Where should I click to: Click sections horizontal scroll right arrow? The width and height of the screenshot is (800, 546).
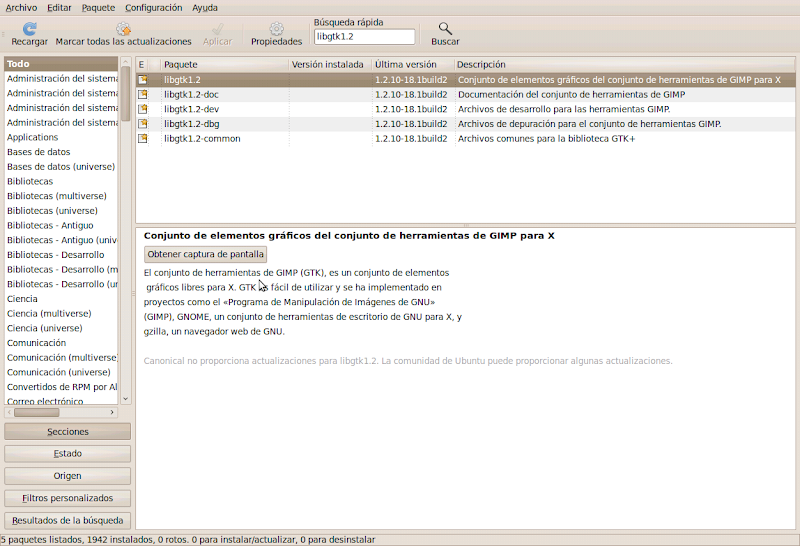112,412
